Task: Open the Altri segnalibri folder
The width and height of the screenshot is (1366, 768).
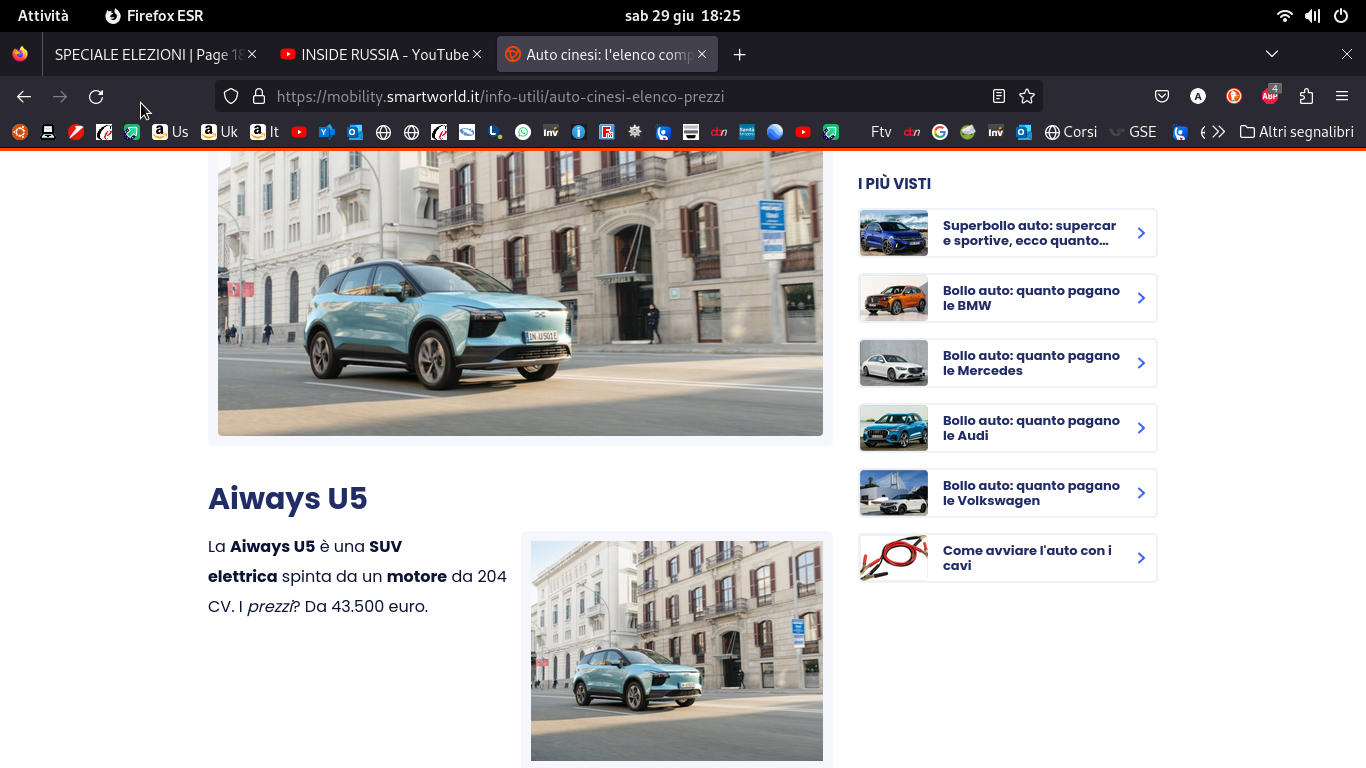Action: (x=1296, y=132)
